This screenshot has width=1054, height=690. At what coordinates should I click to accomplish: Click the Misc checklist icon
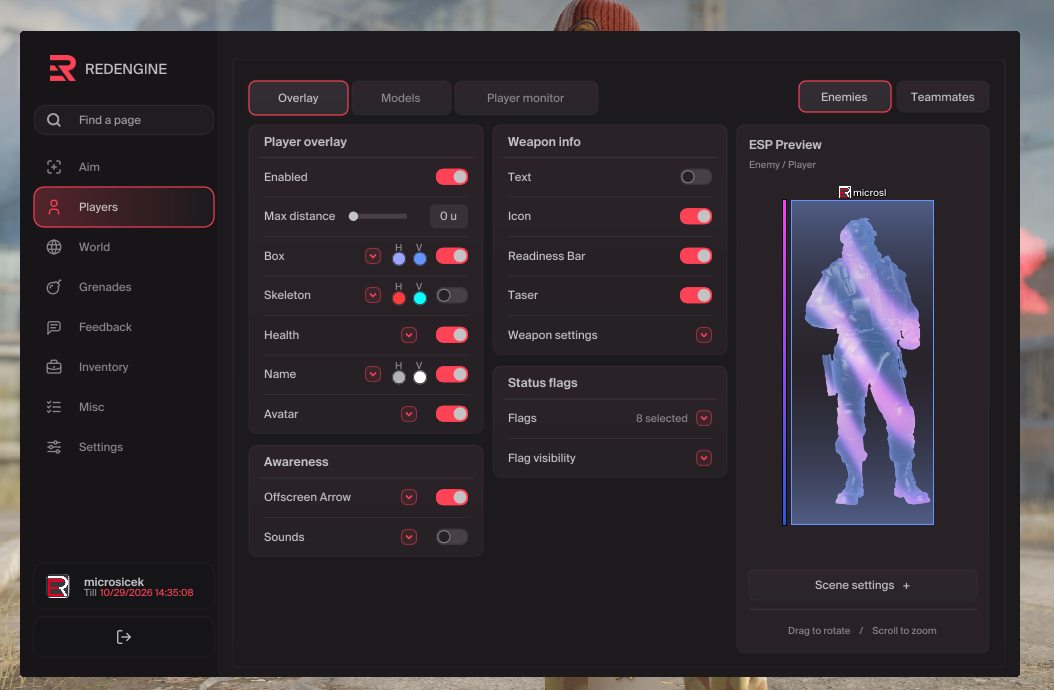[54, 407]
